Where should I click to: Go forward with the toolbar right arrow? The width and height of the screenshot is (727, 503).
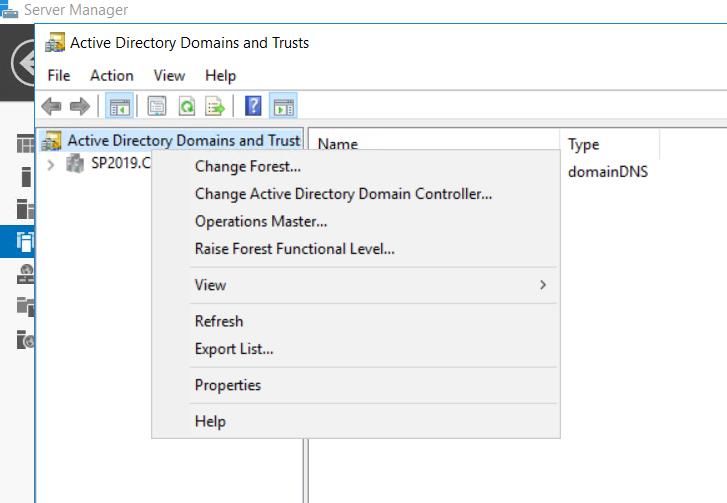click(x=80, y=107)
